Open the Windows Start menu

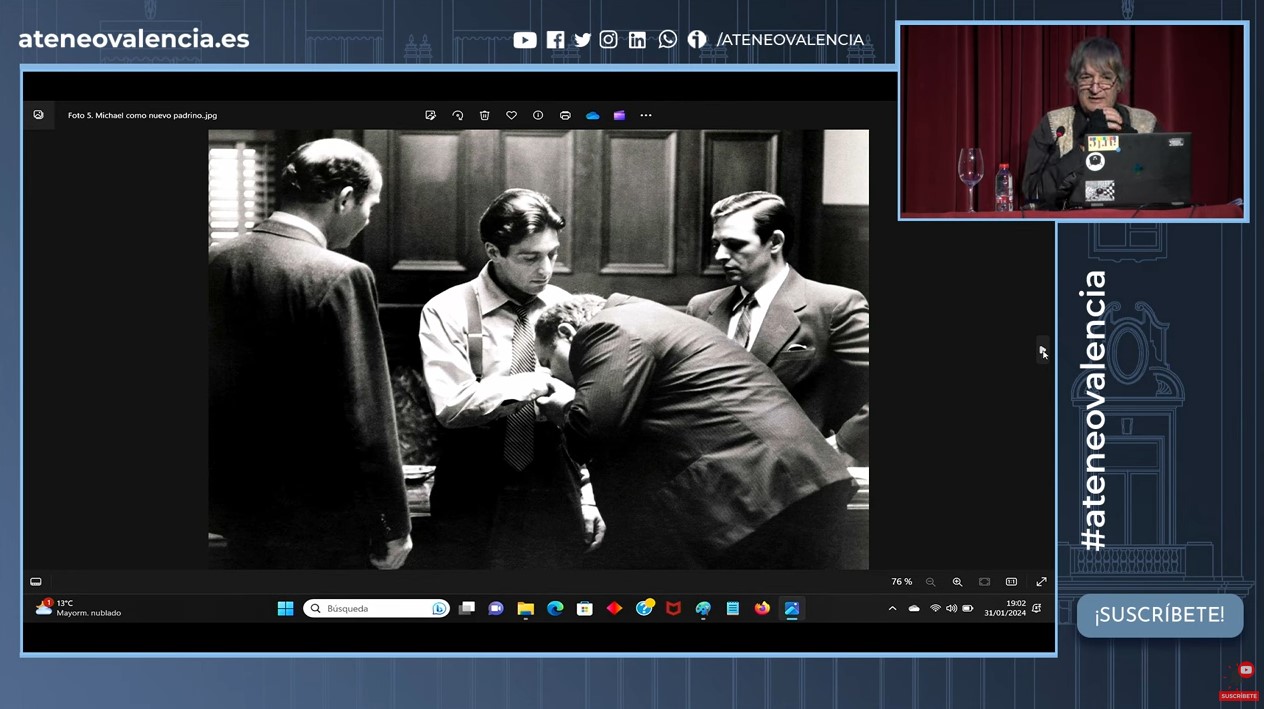click(x=286, y=608)
